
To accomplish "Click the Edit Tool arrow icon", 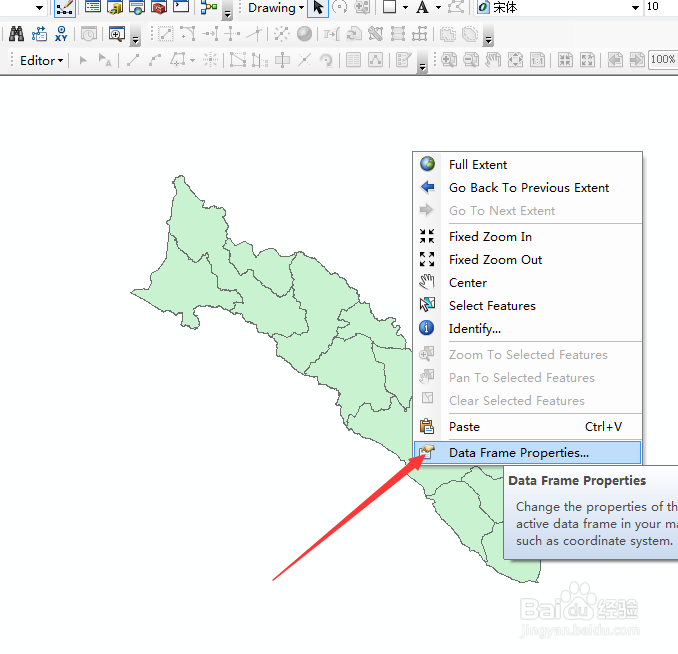I will (83, 60).
